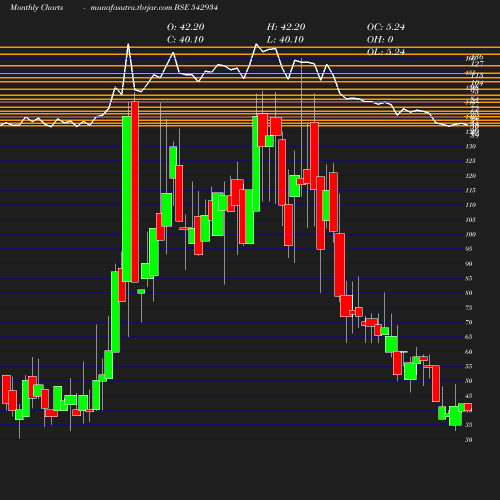
Task: Click the 100 price axis label
Action: (x=470, y=234)
